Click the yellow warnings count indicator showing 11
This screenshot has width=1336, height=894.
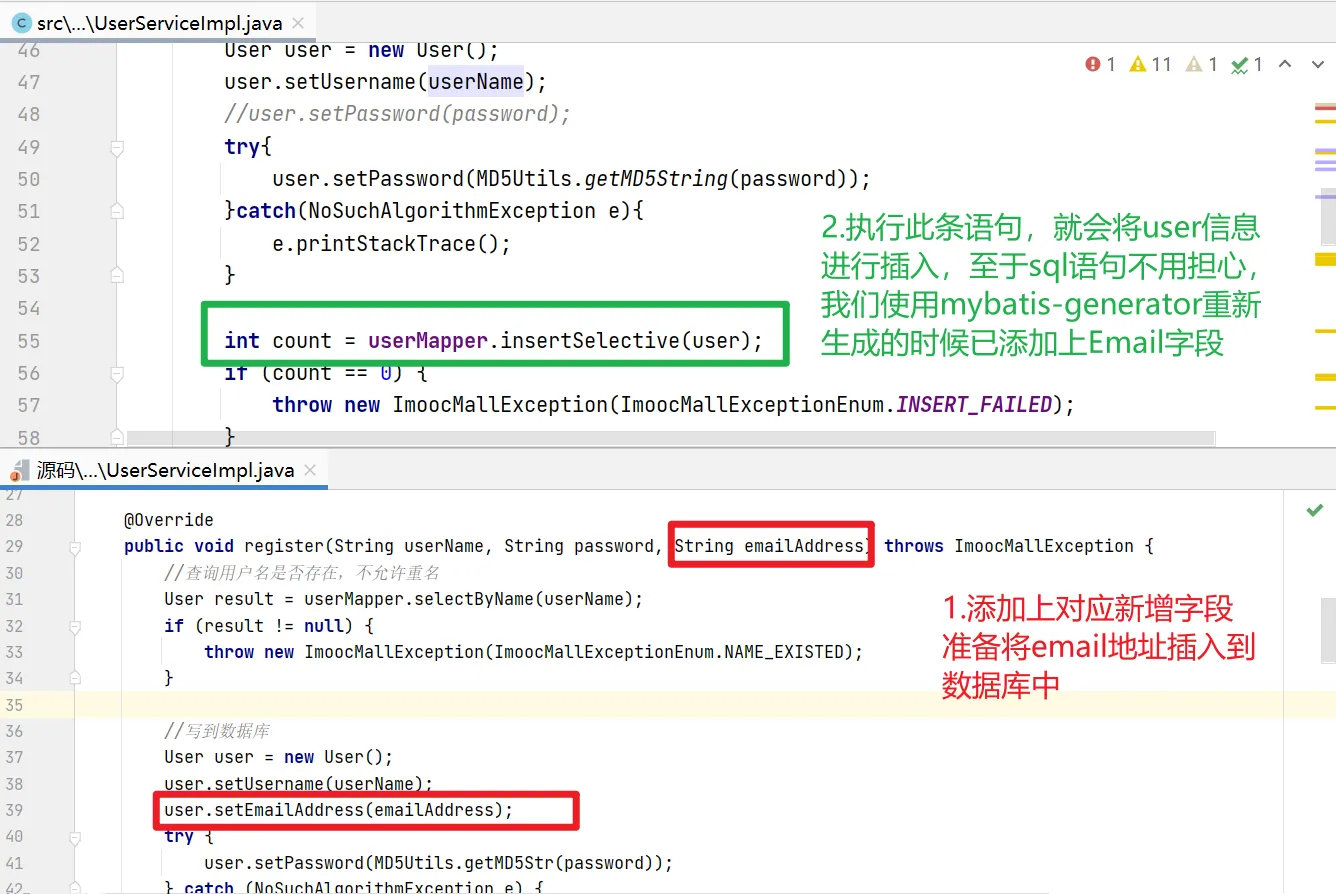coord(1150,64)
